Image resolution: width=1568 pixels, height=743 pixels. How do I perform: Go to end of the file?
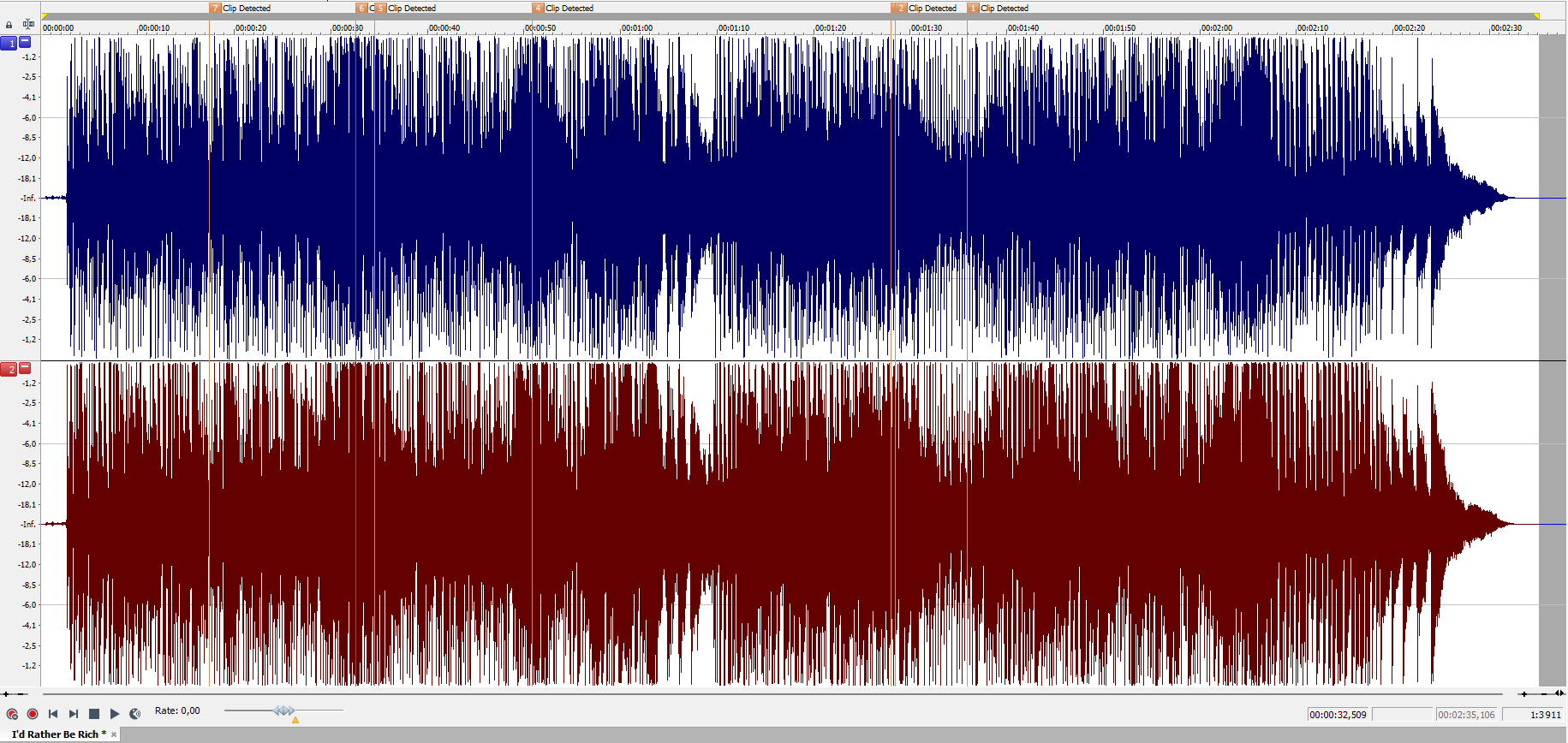74,714
